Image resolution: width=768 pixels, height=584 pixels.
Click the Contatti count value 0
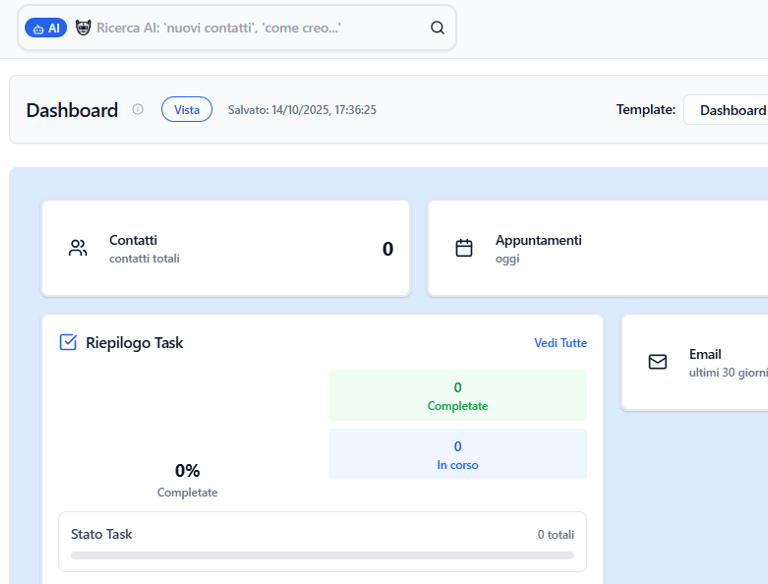(387, 249)
